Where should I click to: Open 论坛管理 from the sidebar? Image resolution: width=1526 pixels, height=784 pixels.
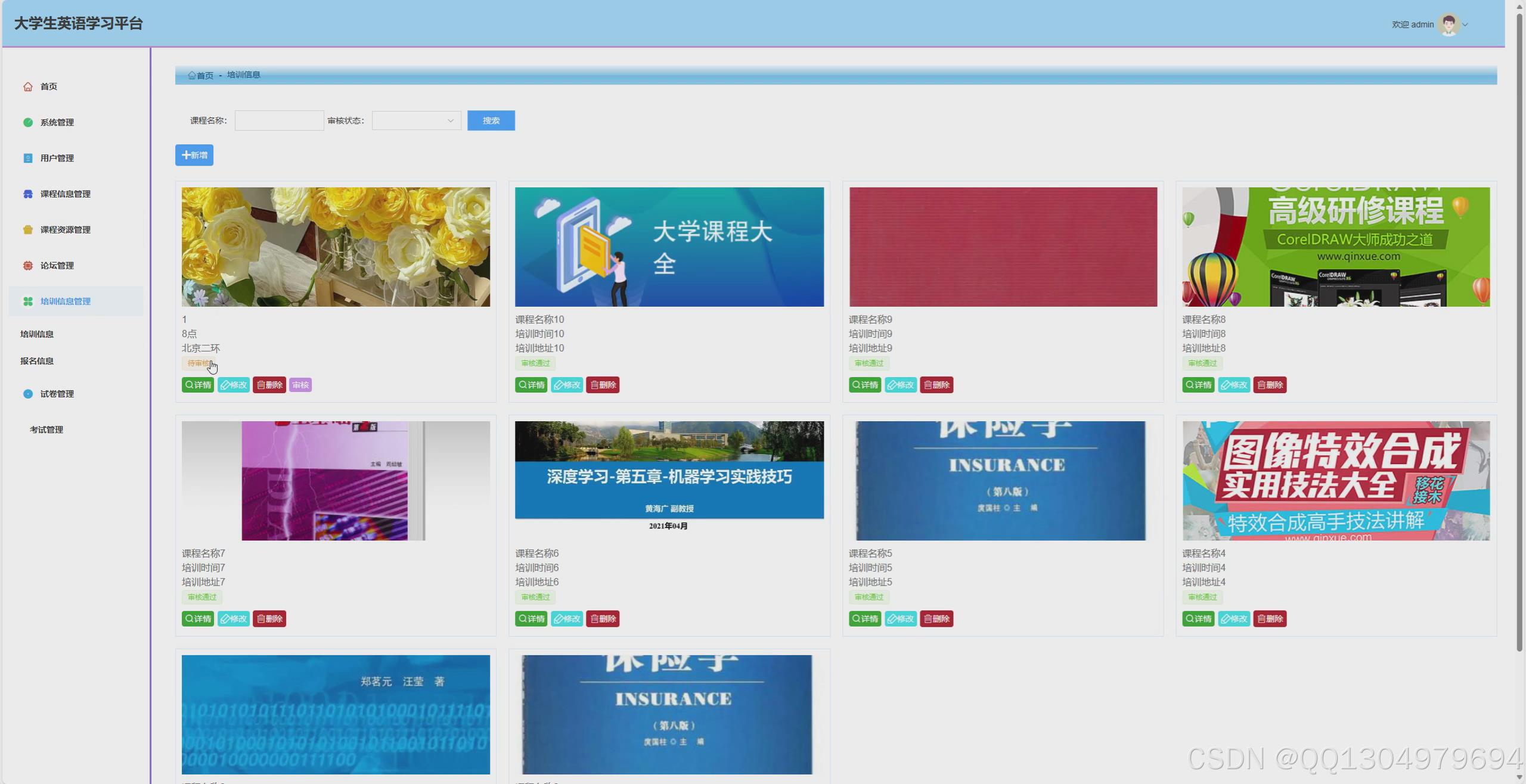tap(57, 265)
